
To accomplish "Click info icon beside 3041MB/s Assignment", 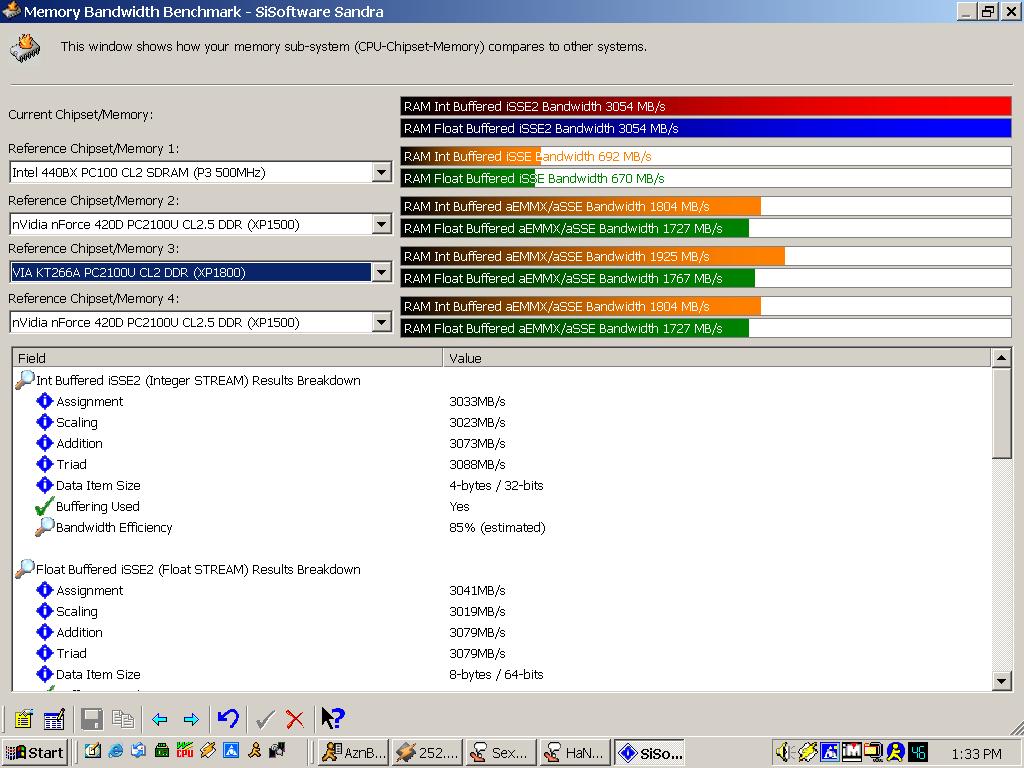I will pyautogui.click(x=44, y=590).
